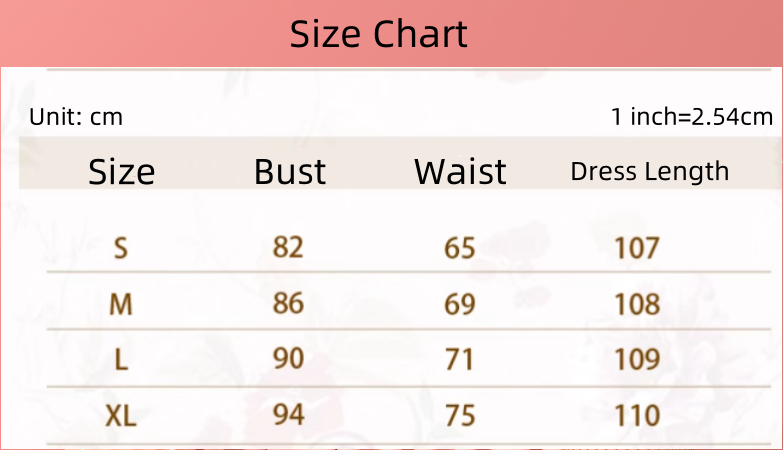The image size is (783, 450).
Task: Click the M size row label
Action: [121, 303]
